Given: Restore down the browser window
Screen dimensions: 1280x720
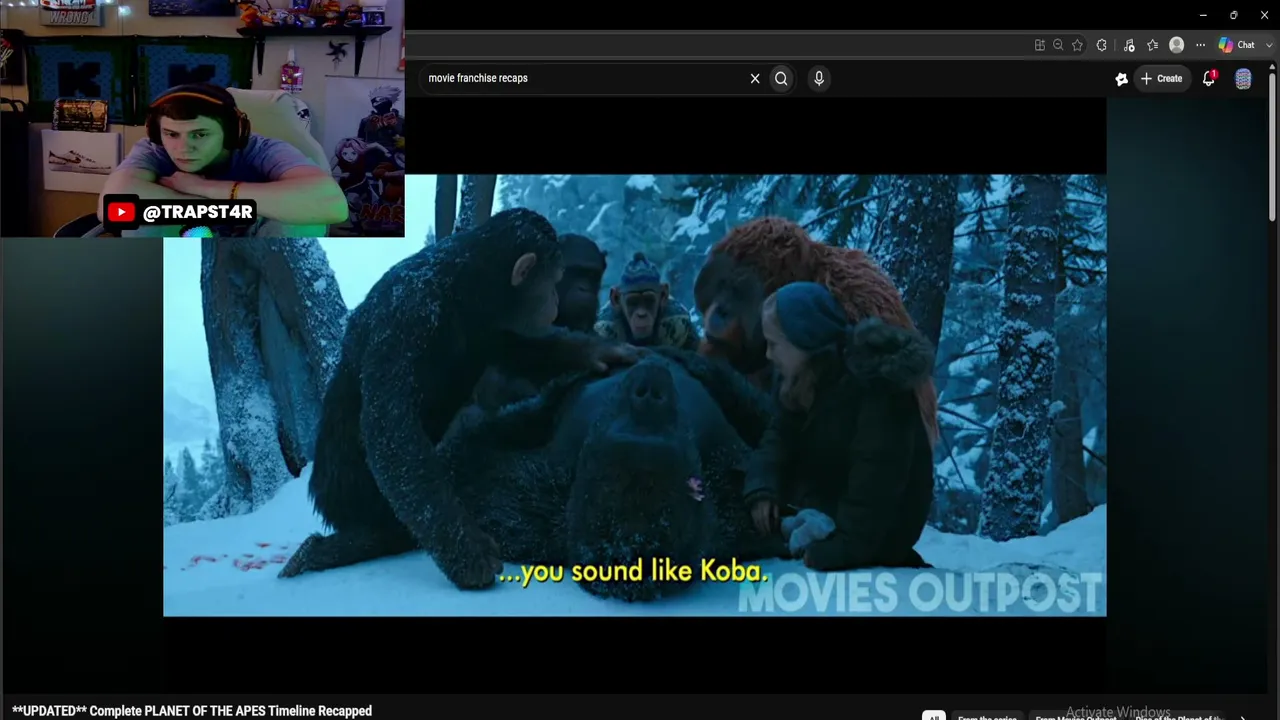Looking at the screenshot, I should (x=1234, y=15).
